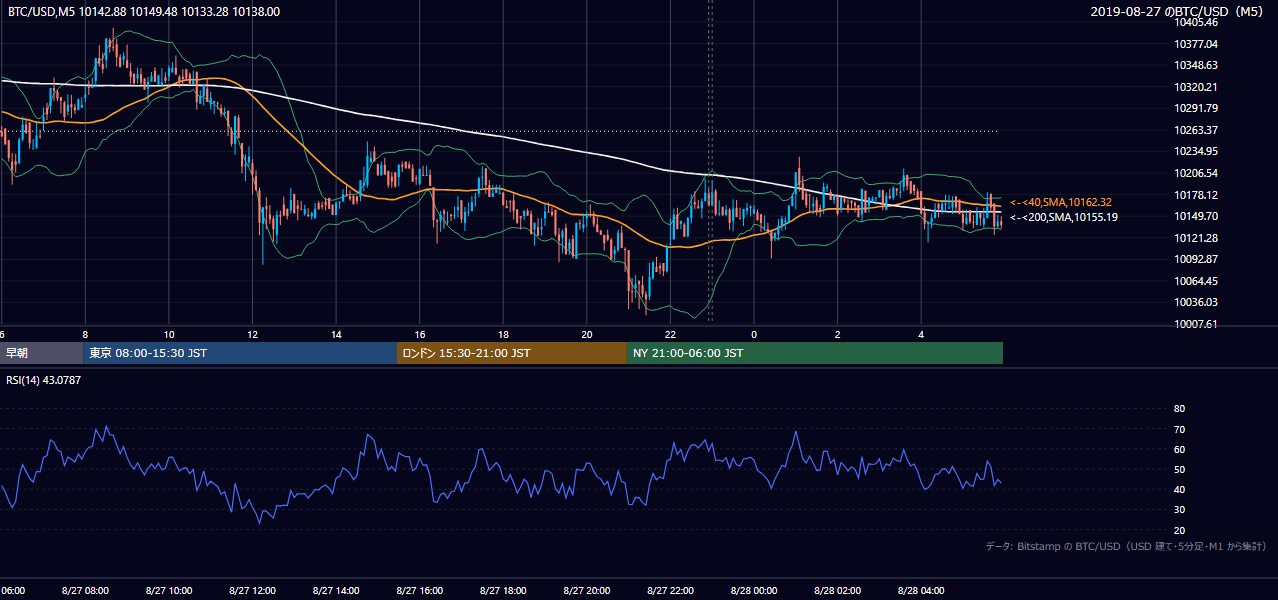Click the 8/27 22:00 bottom date label
This screenshot has width=1278, height=600.
coord(671,591)
